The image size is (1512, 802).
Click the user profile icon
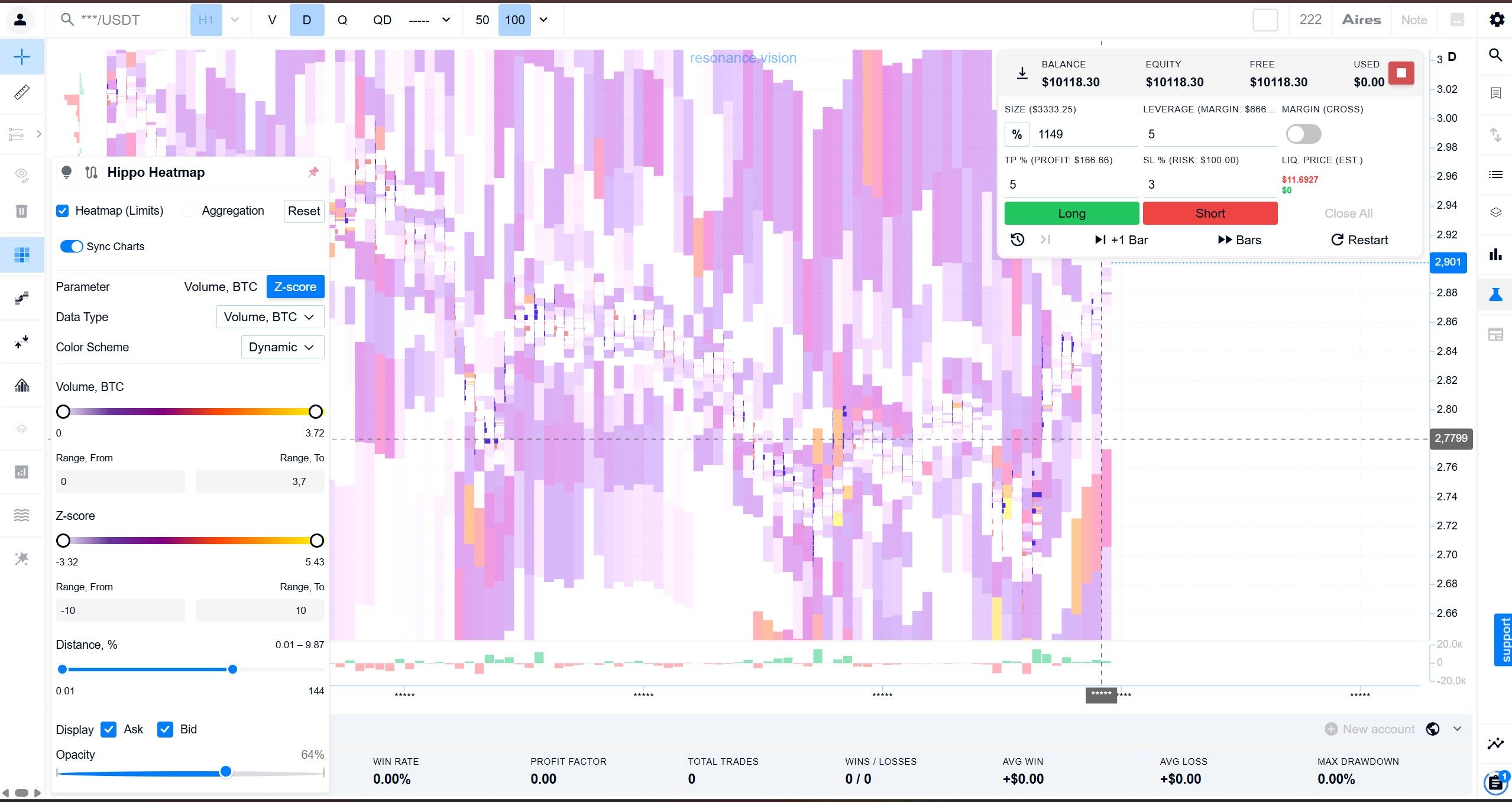coord(20,20)
